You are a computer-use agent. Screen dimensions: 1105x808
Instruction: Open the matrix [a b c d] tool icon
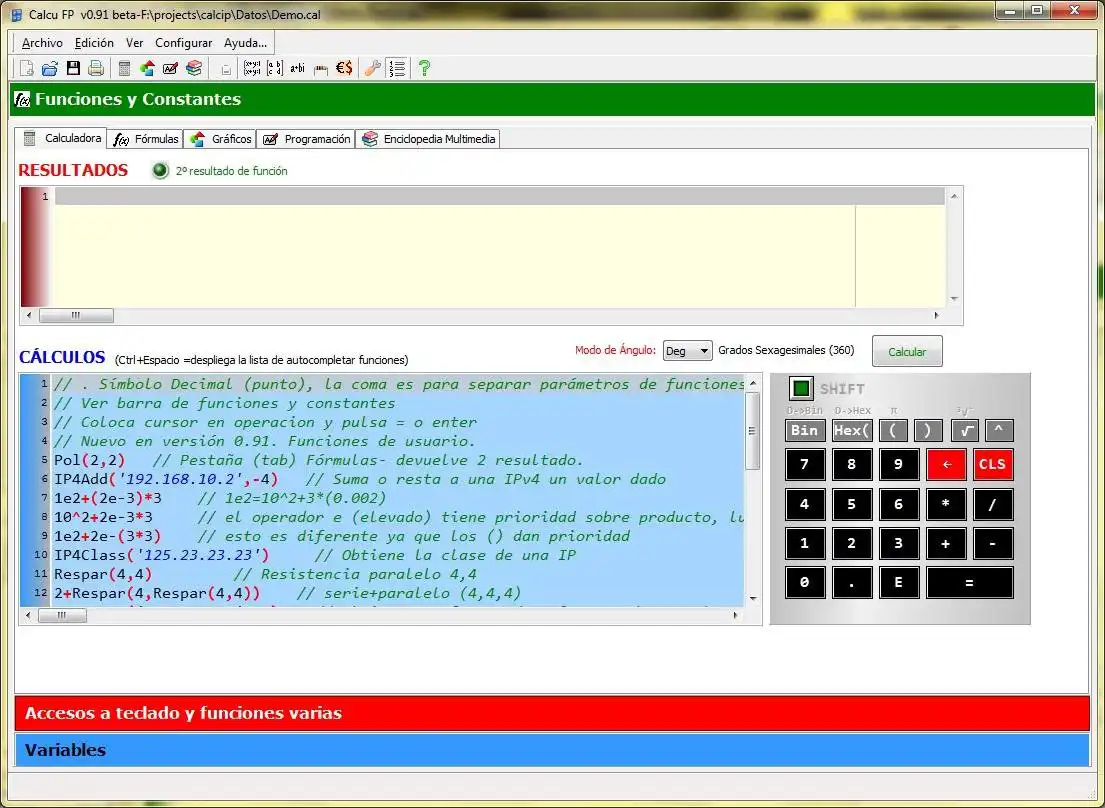(275, 68)
